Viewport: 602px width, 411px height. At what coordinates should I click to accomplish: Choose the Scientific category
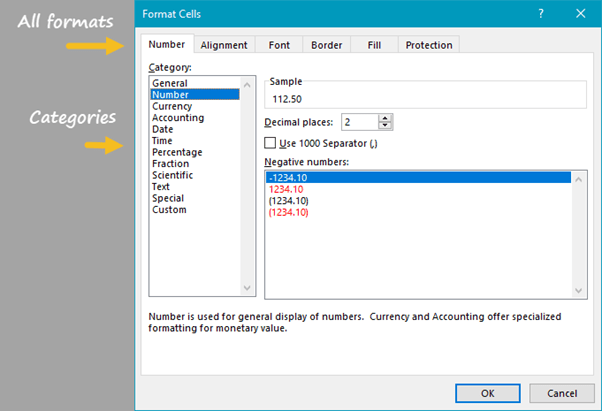point(195,175)
